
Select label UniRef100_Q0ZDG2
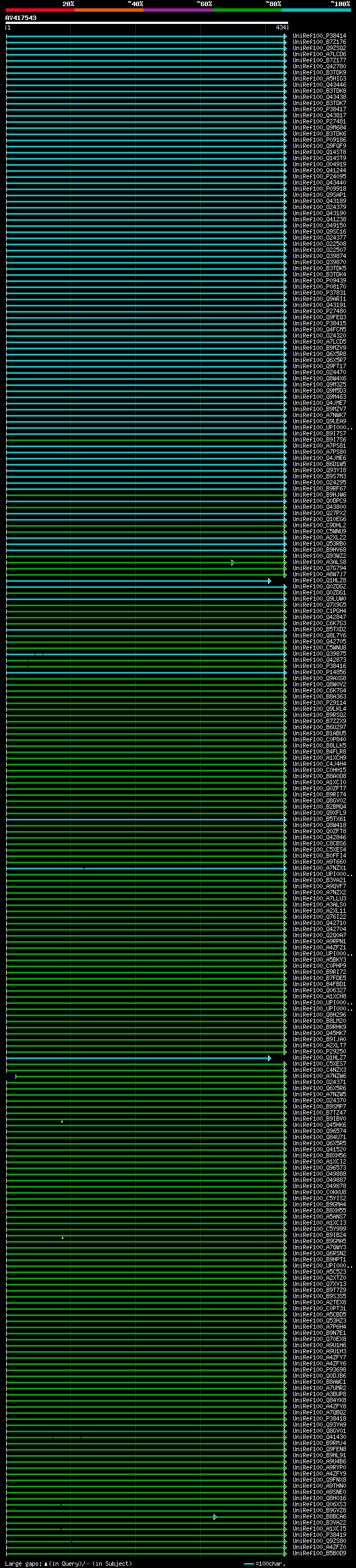[x=319, y=586]
